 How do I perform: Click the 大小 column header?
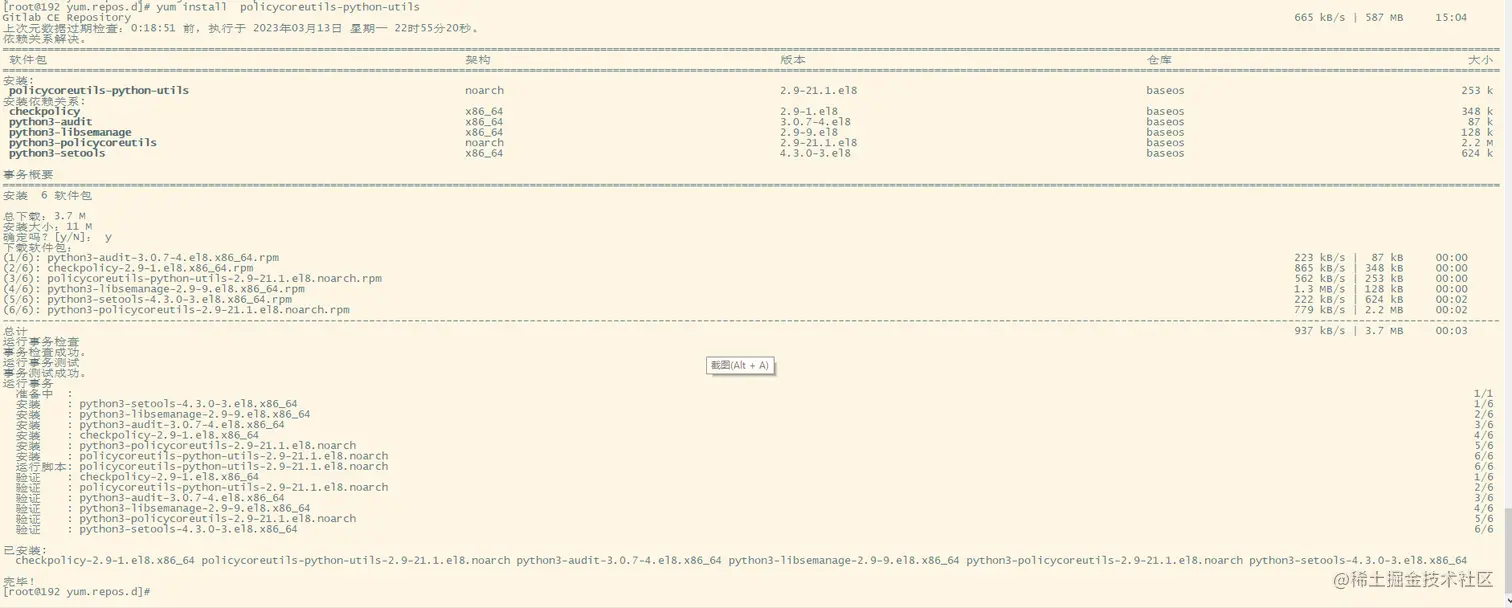point(1480,60)
